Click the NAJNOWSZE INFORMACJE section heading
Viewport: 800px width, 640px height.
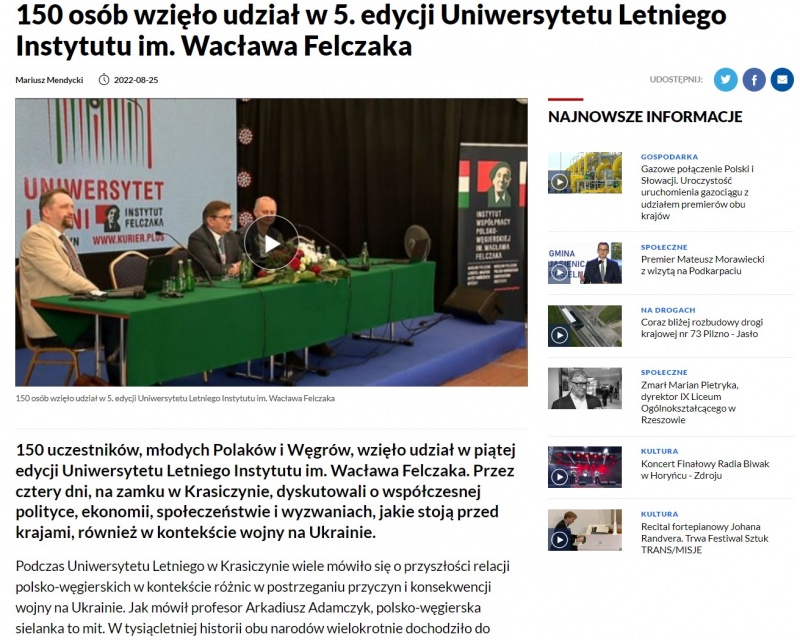click(645, 116)
